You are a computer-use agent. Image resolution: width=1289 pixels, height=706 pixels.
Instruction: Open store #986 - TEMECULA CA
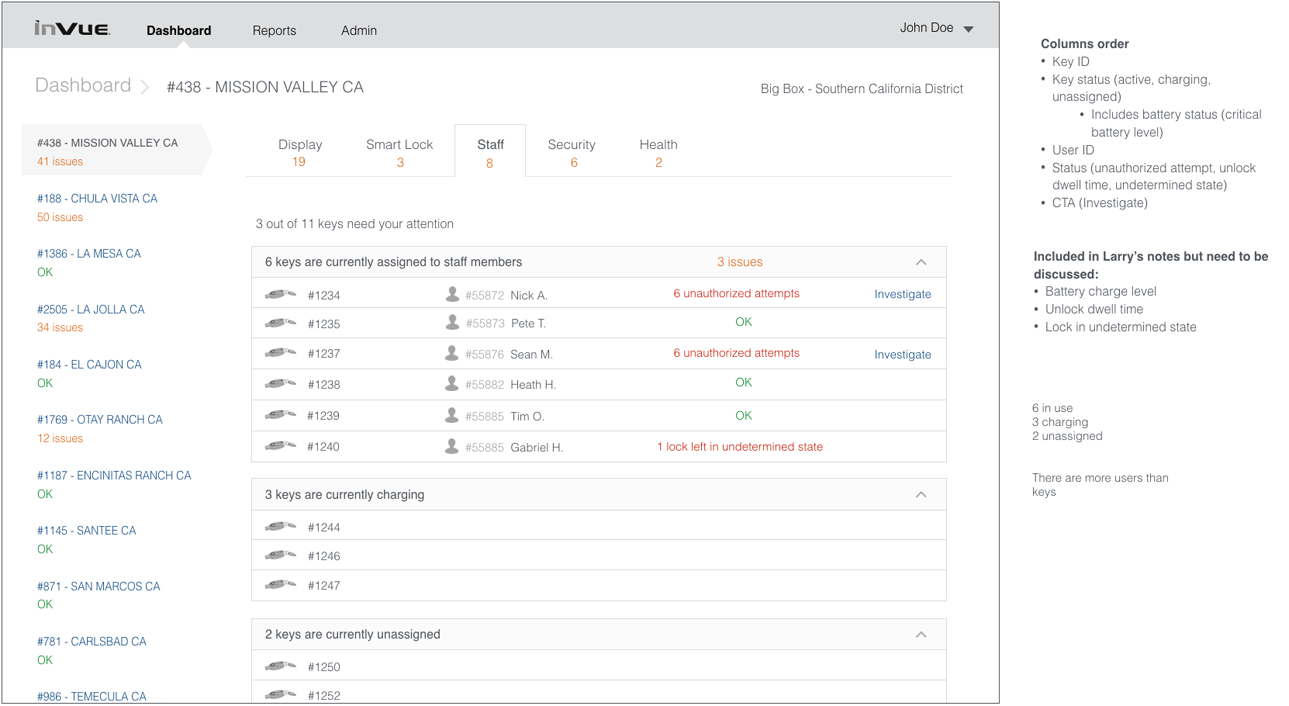(92, 697)
